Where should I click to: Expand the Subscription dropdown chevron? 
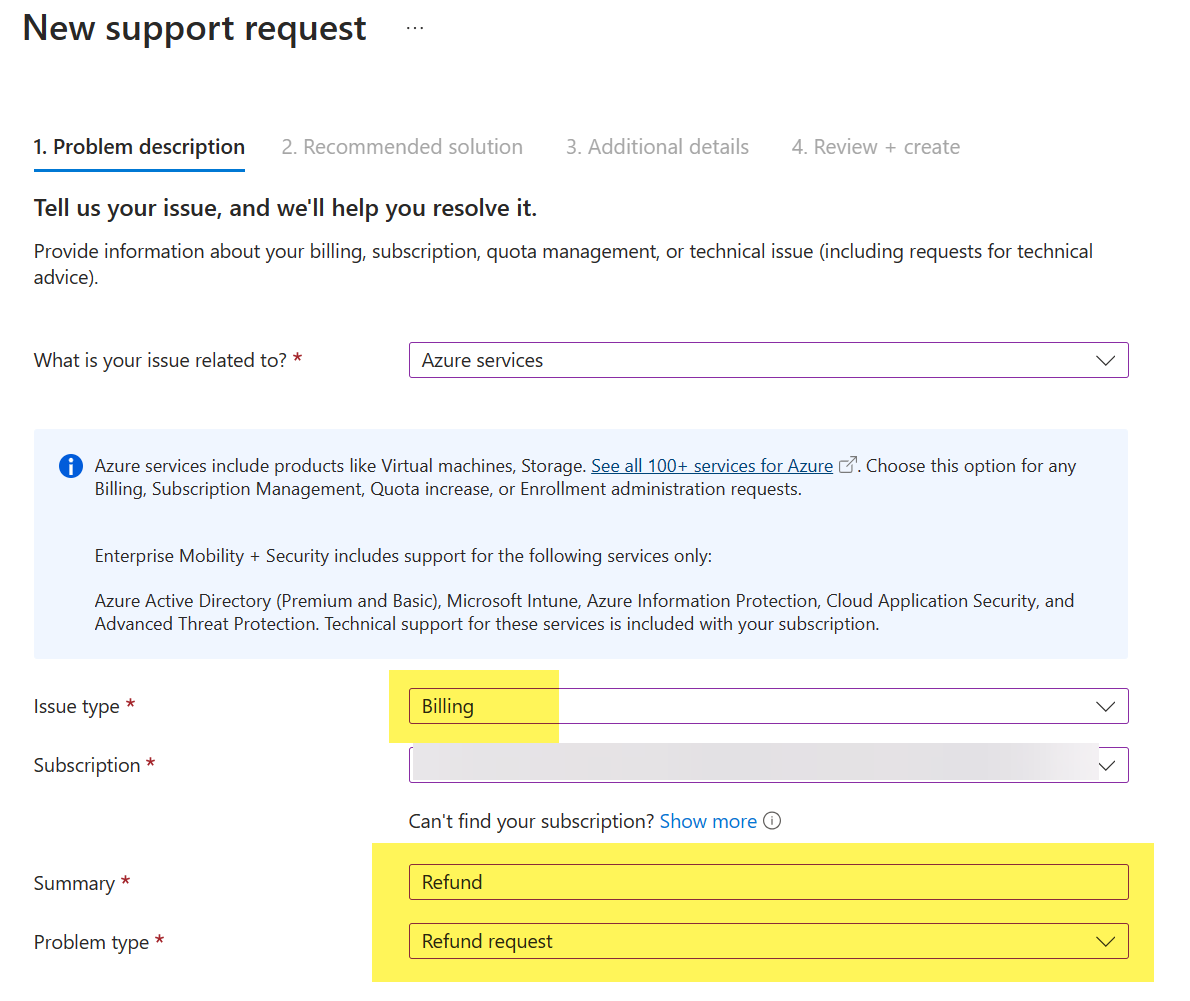click(x=1107, y=766)
